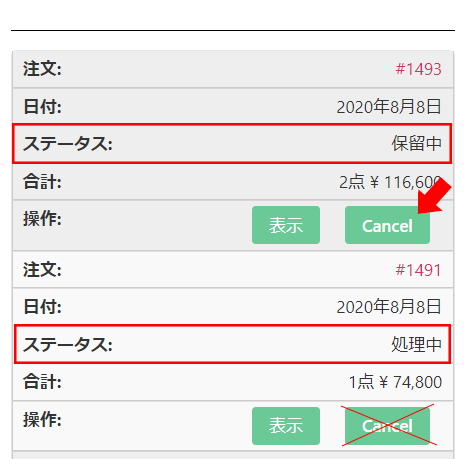Click the 合計 label for order #1491

42,382
